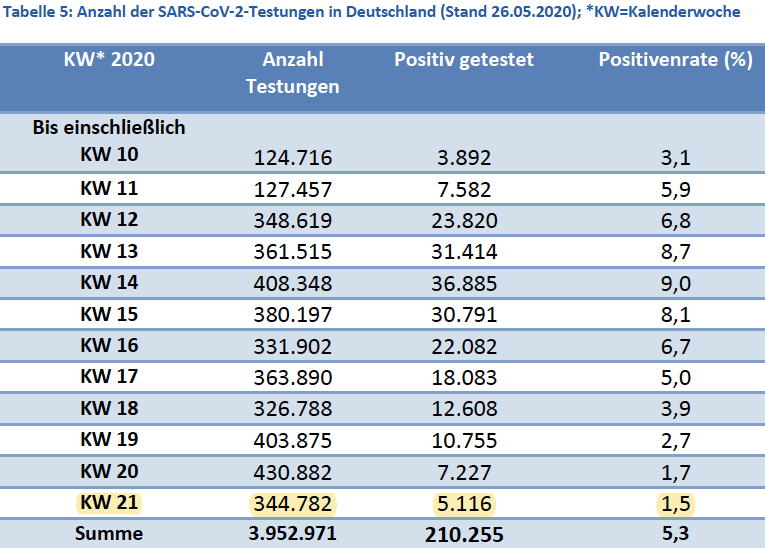Click the 10.755 positive tests cell
This screenshot has height=548, width=765.
(x=464, y=441)
